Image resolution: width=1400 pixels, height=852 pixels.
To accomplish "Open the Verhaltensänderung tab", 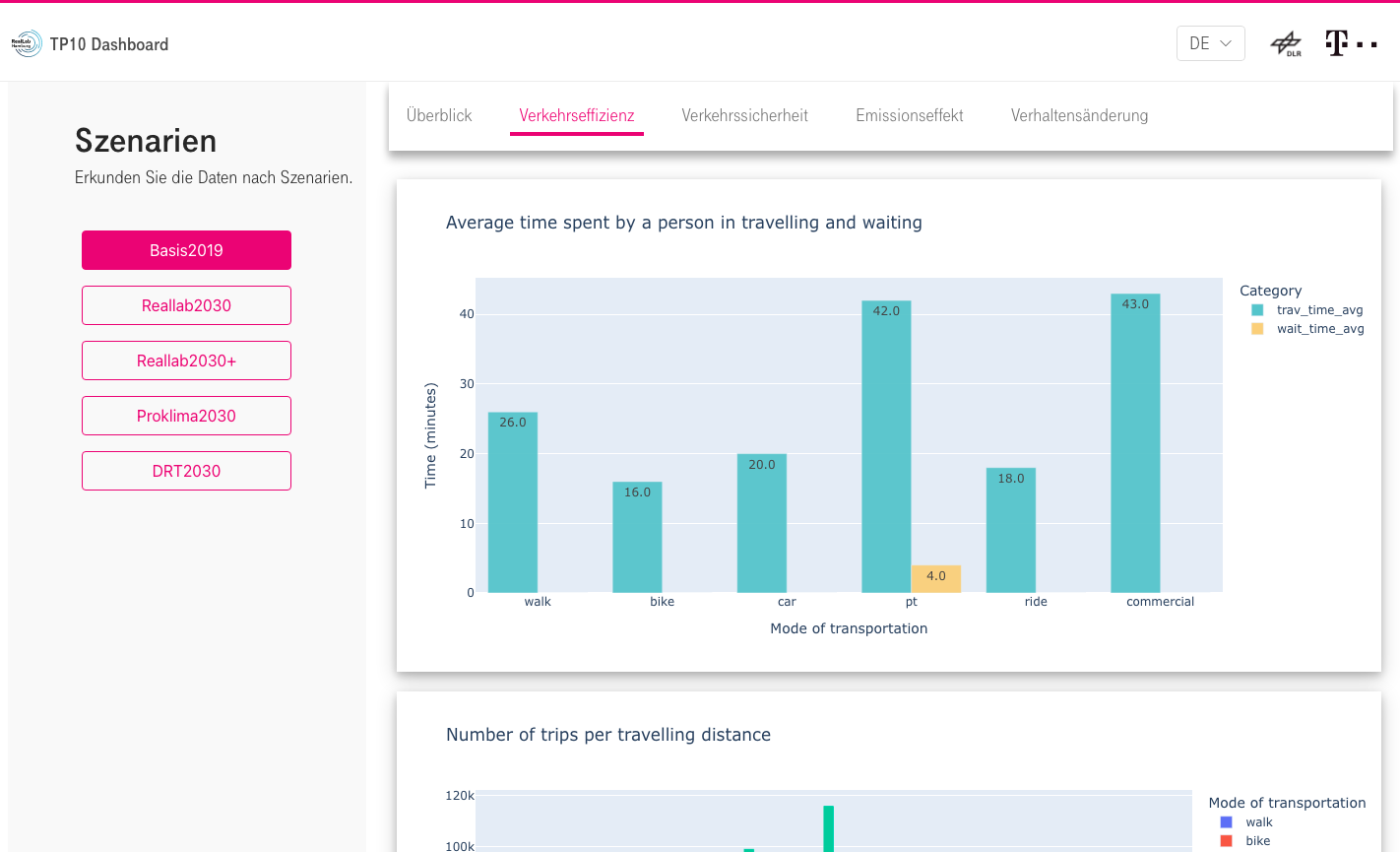I will 1079,115.
